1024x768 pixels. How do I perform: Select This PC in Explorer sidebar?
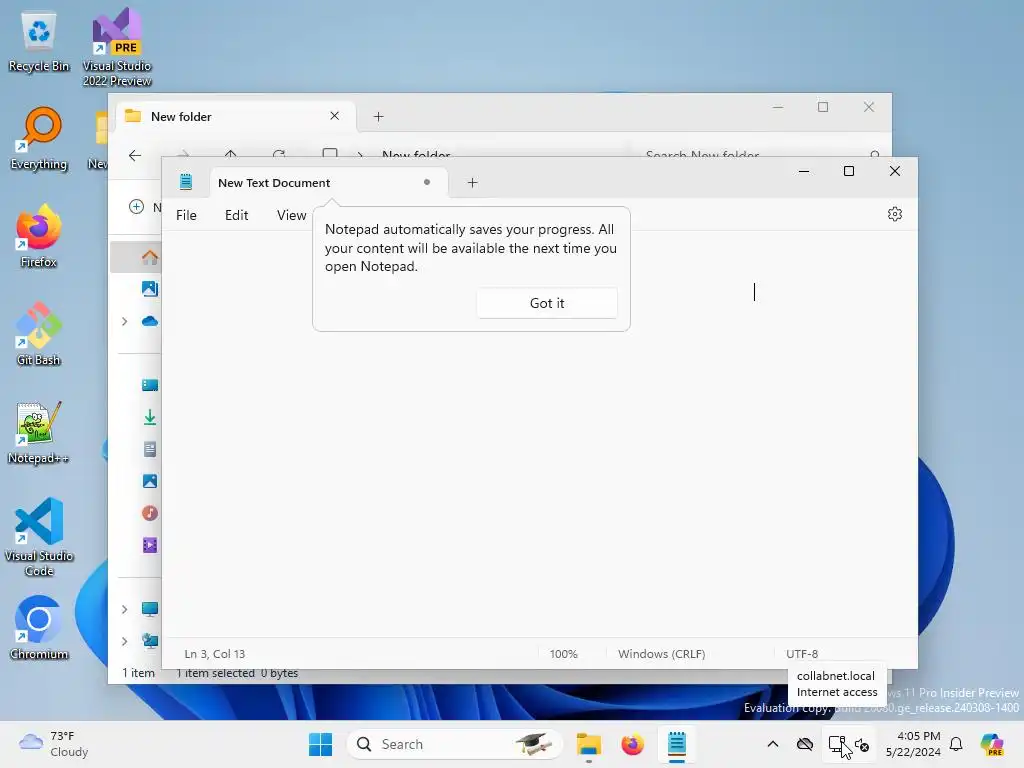[150, 609]
